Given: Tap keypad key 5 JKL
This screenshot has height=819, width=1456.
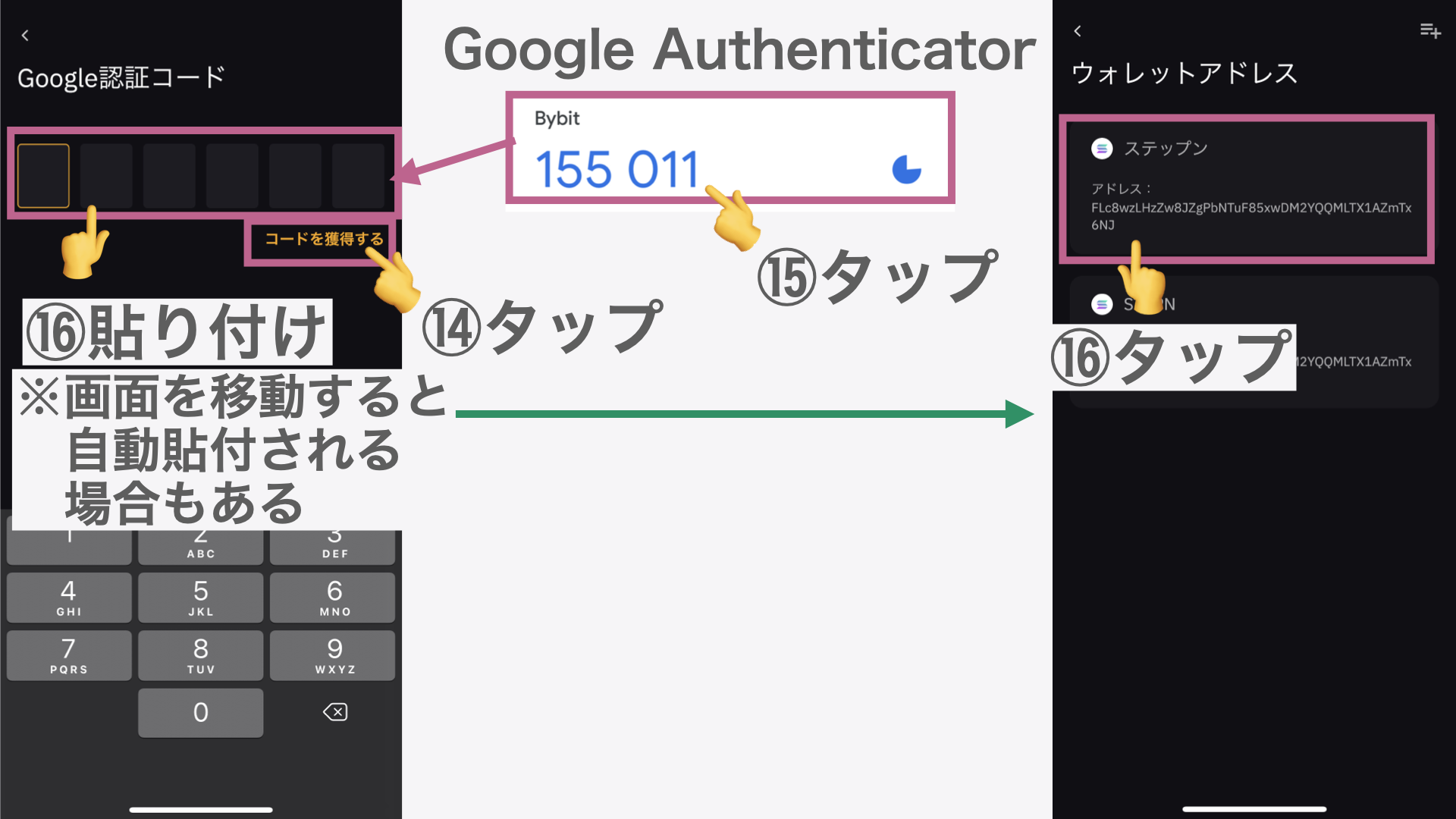Looking at the screenshot, I should tap(201, 598).
